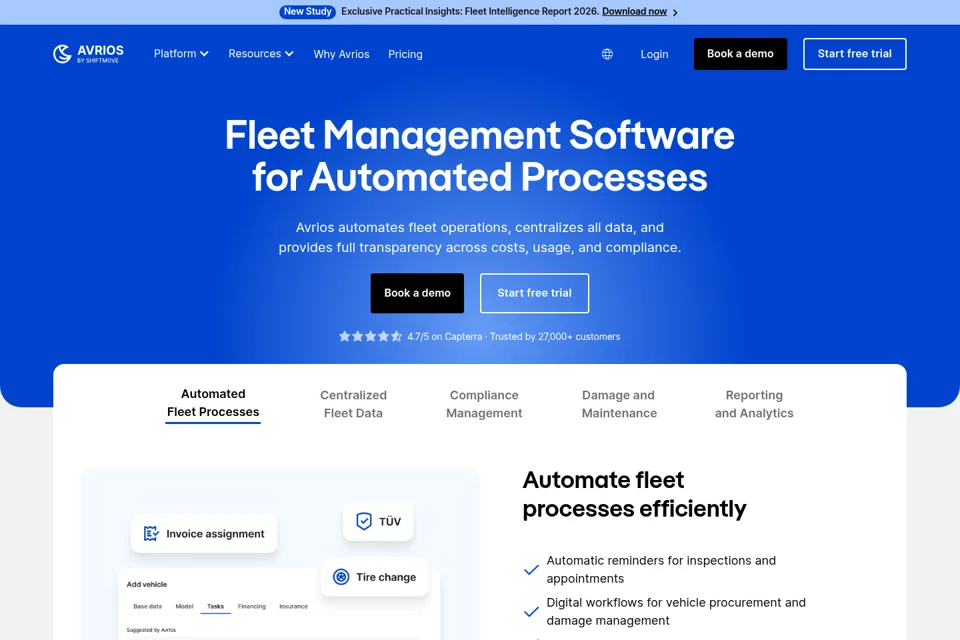The height and width of the screenshot is (640, 960).
Task: Click the Capterra star rating icons
Action: (370, 336)
